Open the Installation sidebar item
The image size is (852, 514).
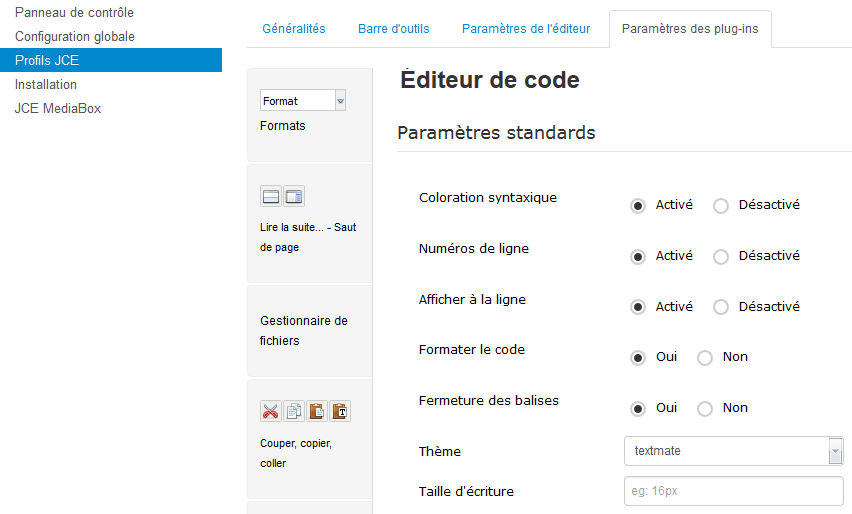click(46, 84)
